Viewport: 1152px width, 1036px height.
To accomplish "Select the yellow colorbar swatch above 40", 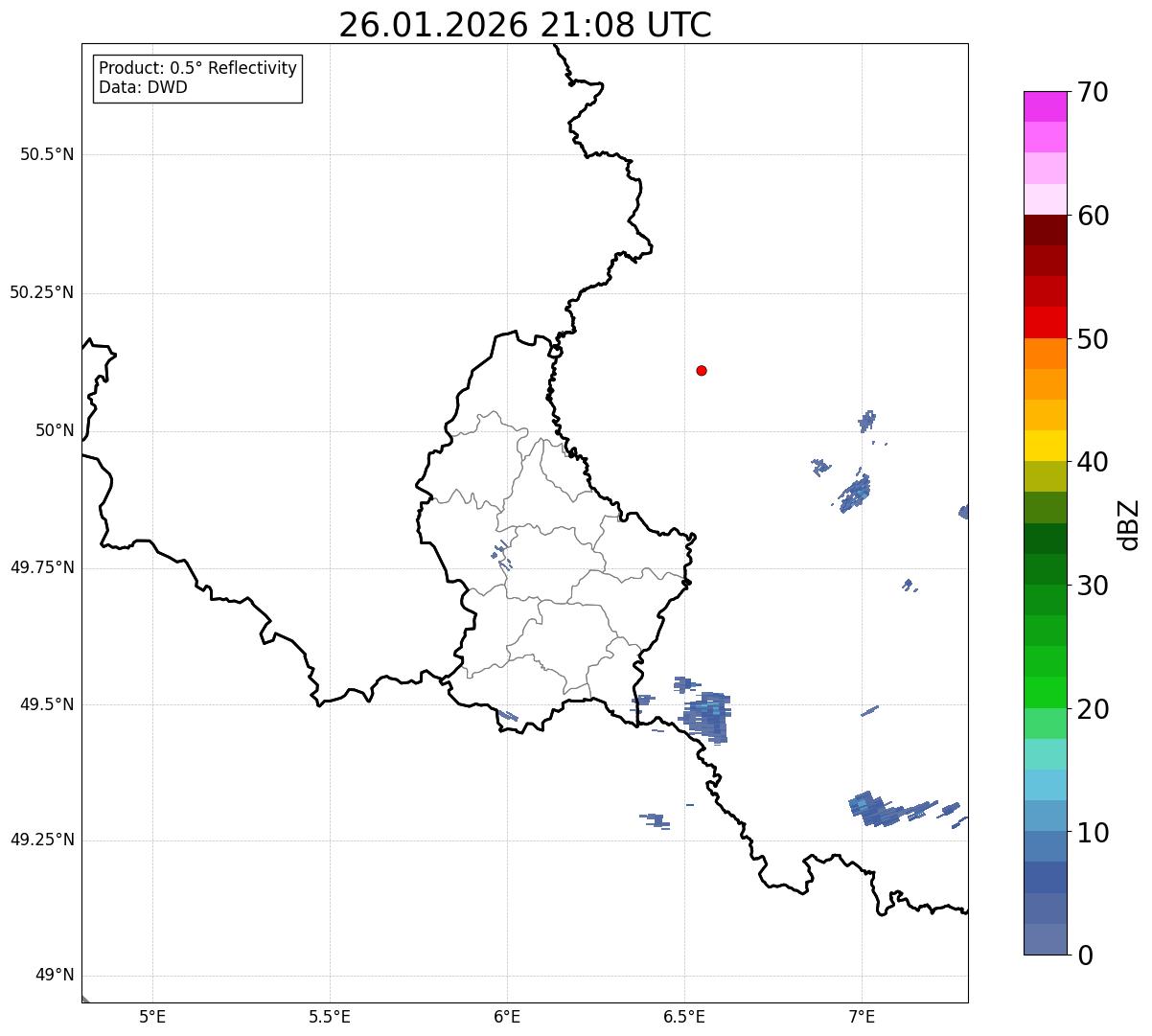I will [x=1045, y=446].
